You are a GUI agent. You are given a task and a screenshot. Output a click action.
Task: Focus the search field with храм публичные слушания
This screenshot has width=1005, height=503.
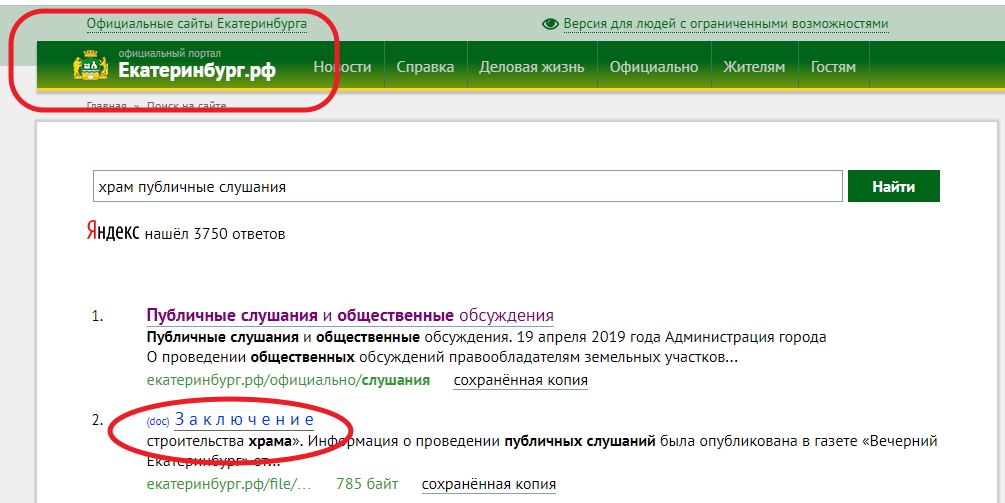[466, 187]
